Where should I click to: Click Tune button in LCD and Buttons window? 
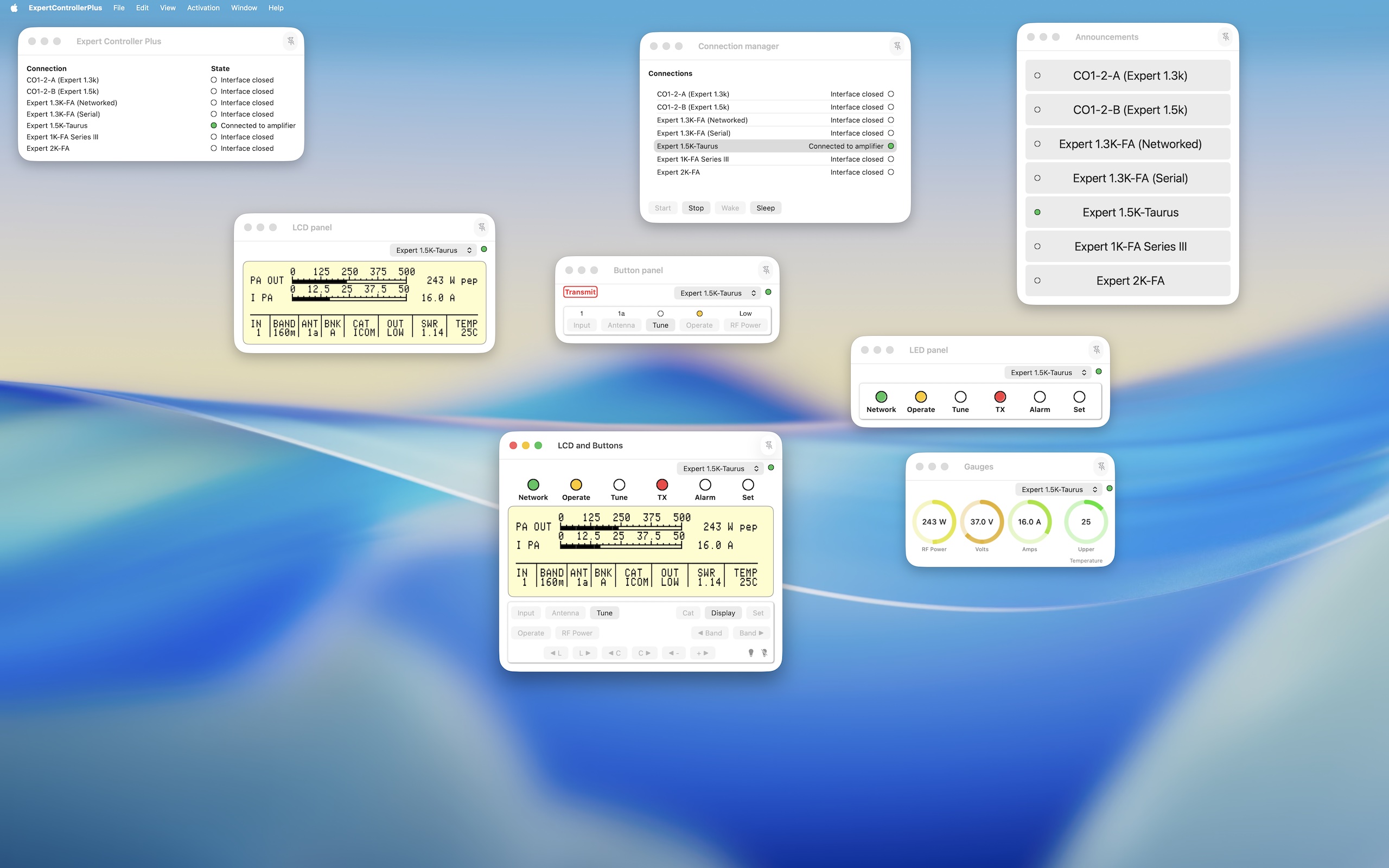(x=604, y=613)
